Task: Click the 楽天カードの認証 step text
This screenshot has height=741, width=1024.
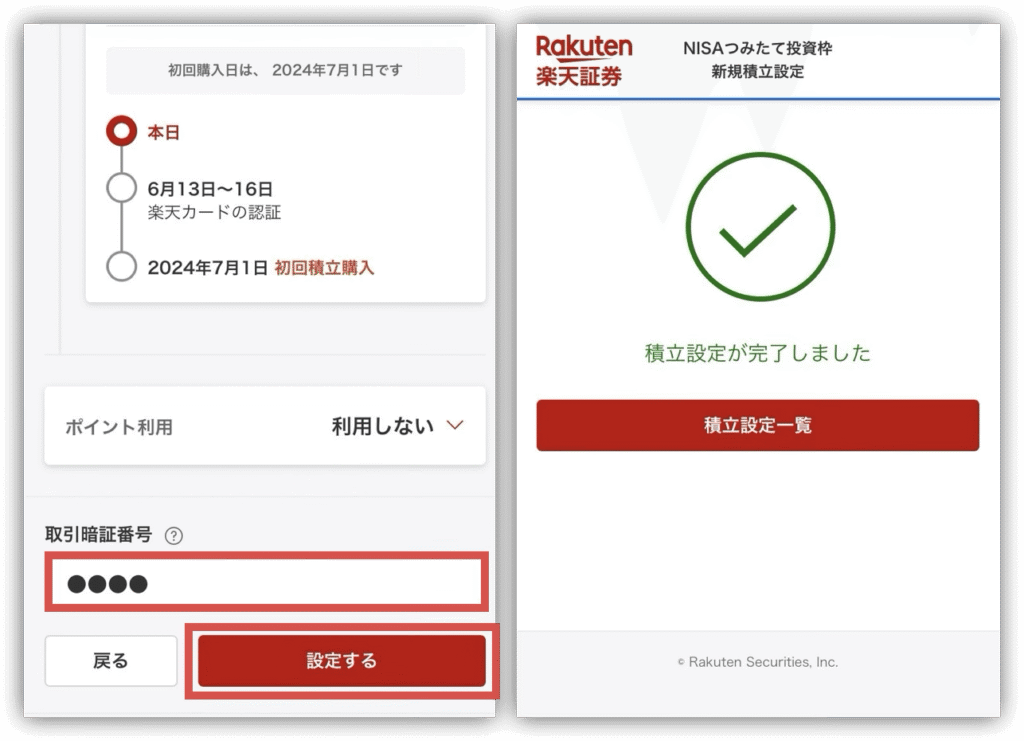Action: coord(214,212)
